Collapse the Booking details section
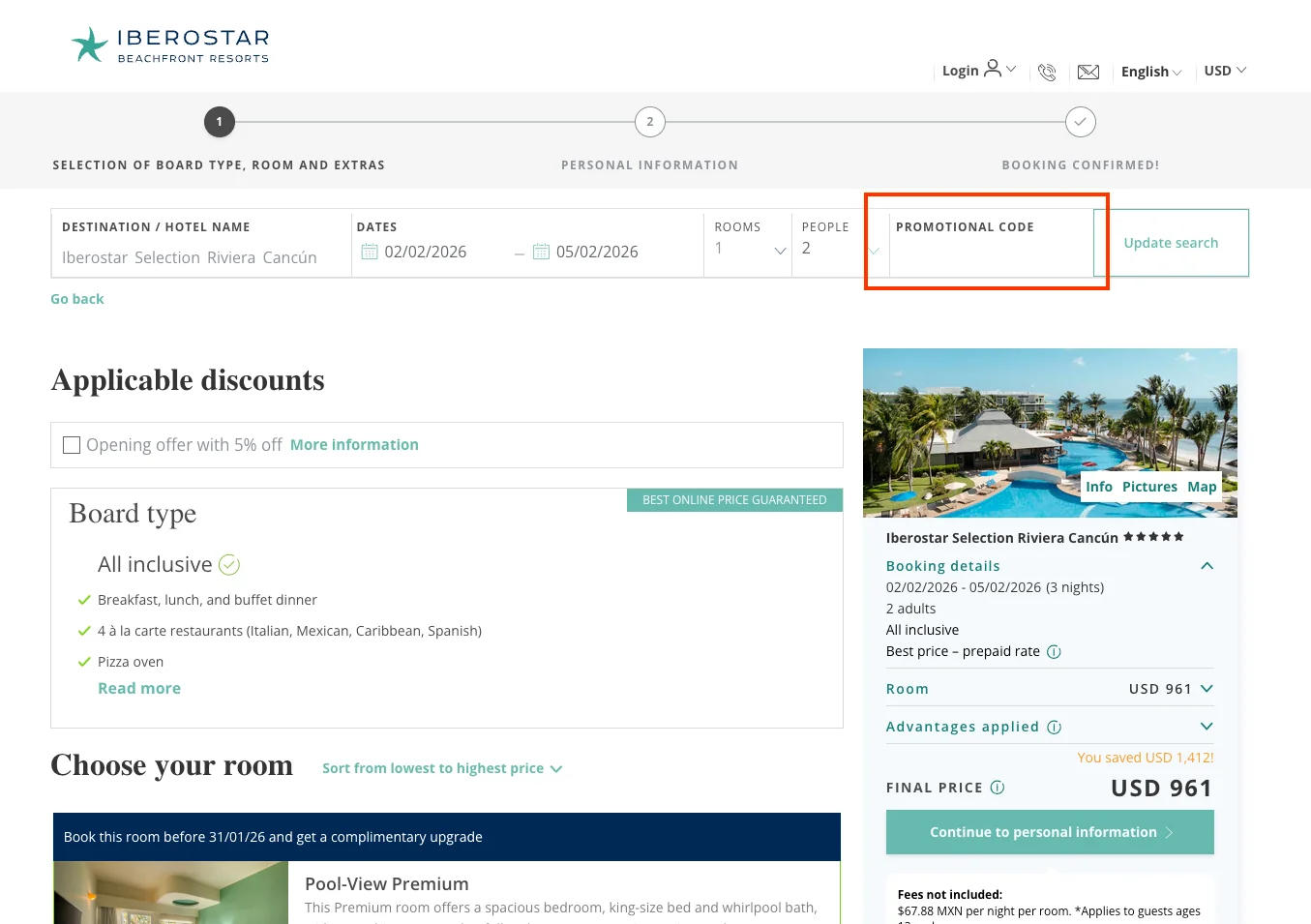The height and width of the screenshot is (924, 1311). pos(1206,565)
